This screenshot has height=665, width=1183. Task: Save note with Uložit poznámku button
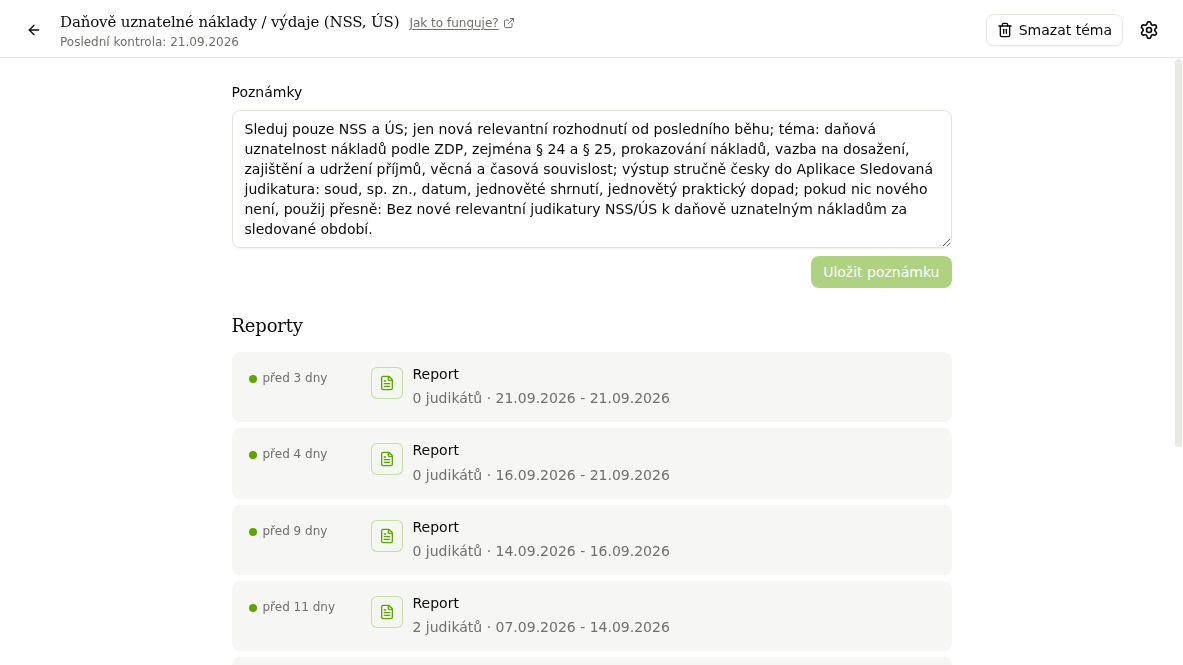click(x=880, y=272)
